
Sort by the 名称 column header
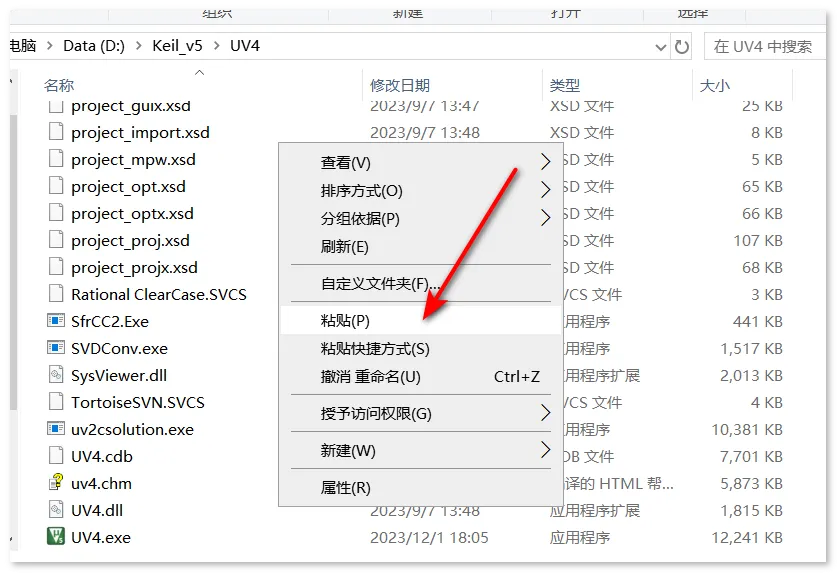[59, 85]
